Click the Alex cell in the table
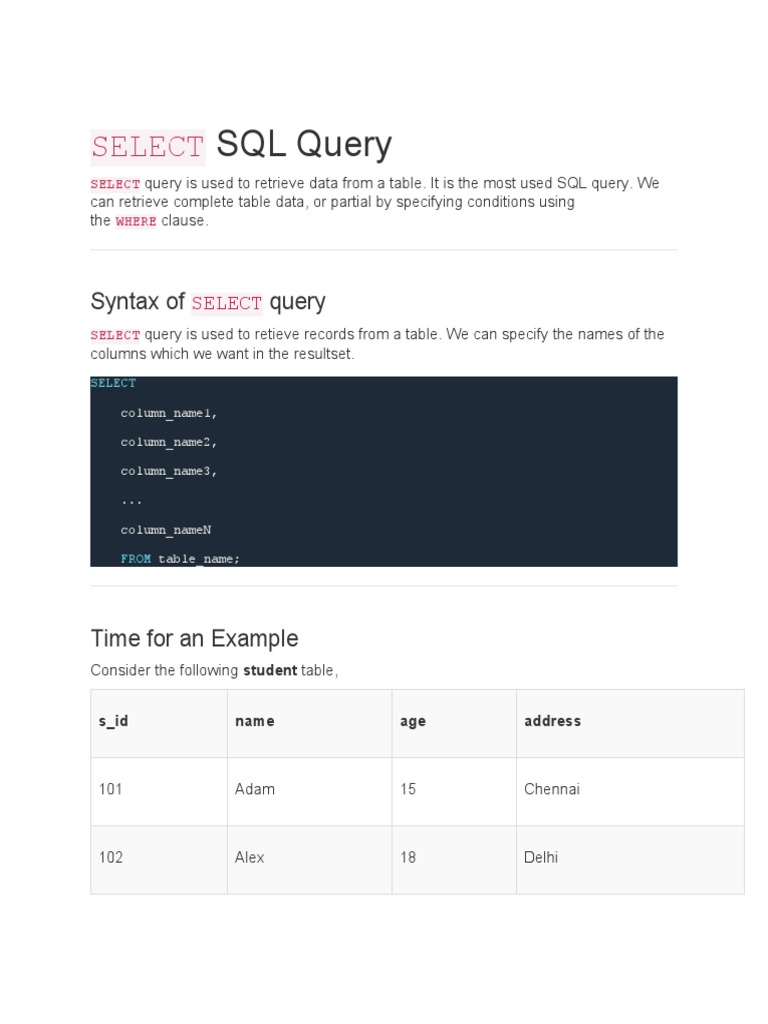768x1024 pixels. coord(250,857)
